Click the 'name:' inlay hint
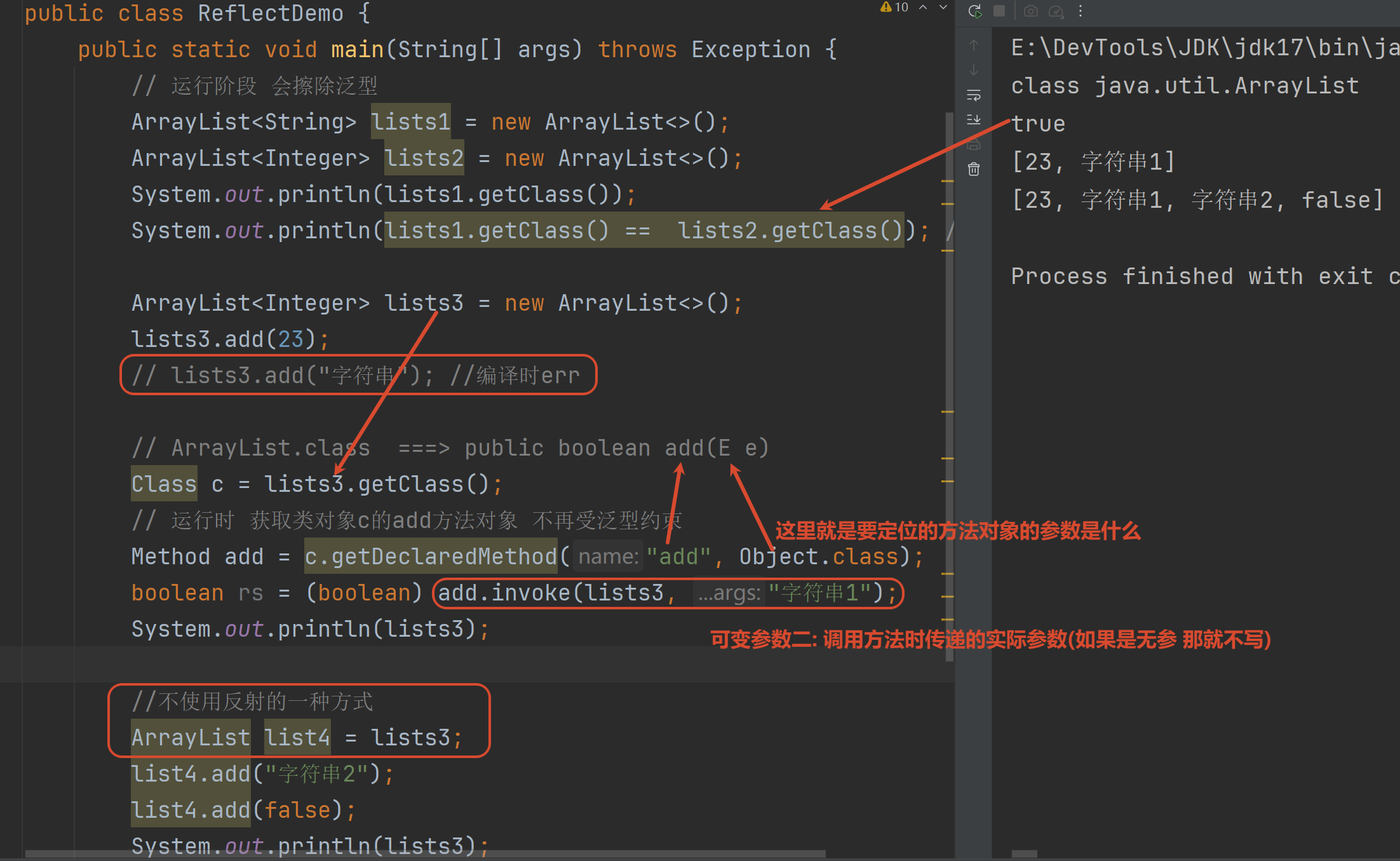Viewport: 1400px width, 861px height. [608, 557]
